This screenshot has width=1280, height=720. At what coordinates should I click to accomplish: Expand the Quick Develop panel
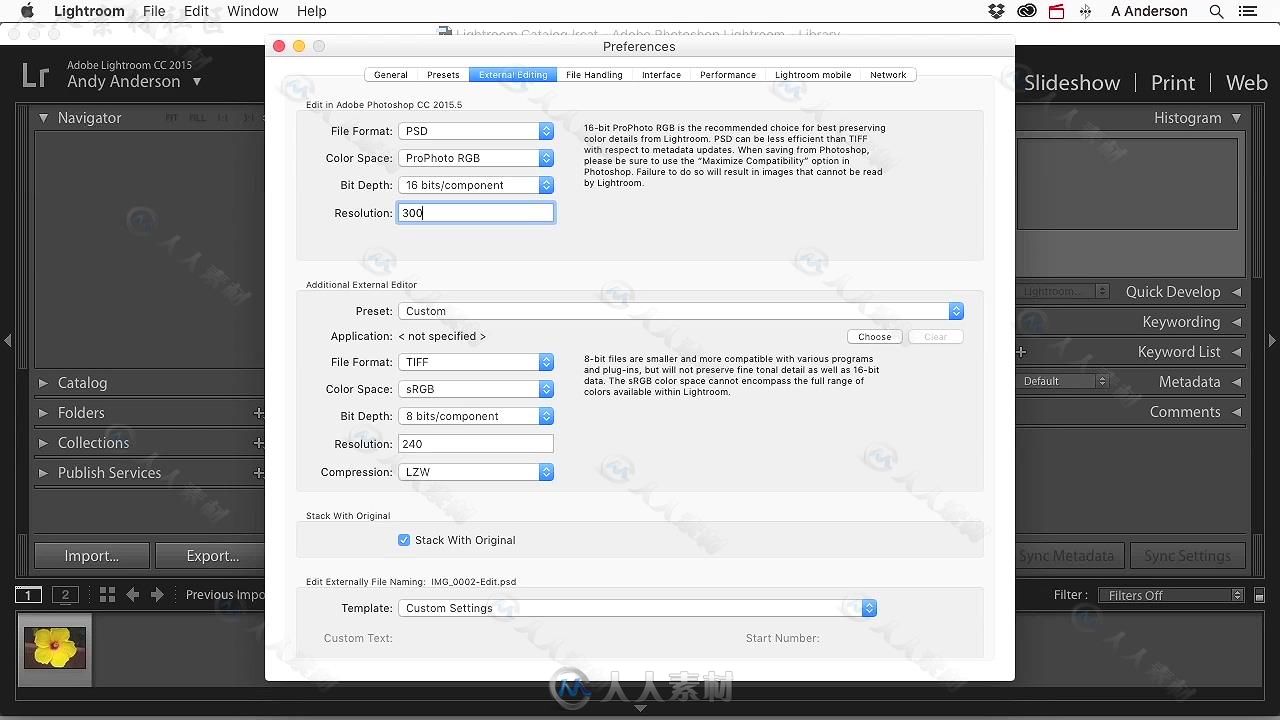click(1237, 292)
